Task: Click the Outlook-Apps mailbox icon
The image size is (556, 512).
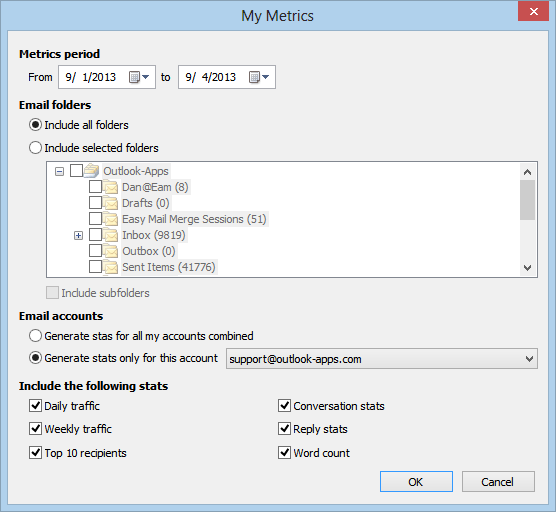Action: (x=91, y=171)
